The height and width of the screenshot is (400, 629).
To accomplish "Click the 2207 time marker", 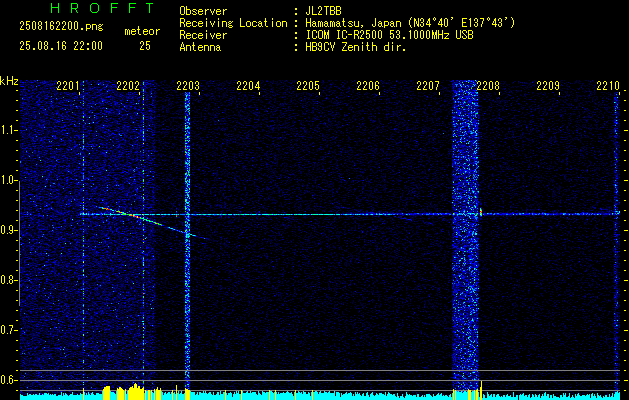I will [428, 86].
